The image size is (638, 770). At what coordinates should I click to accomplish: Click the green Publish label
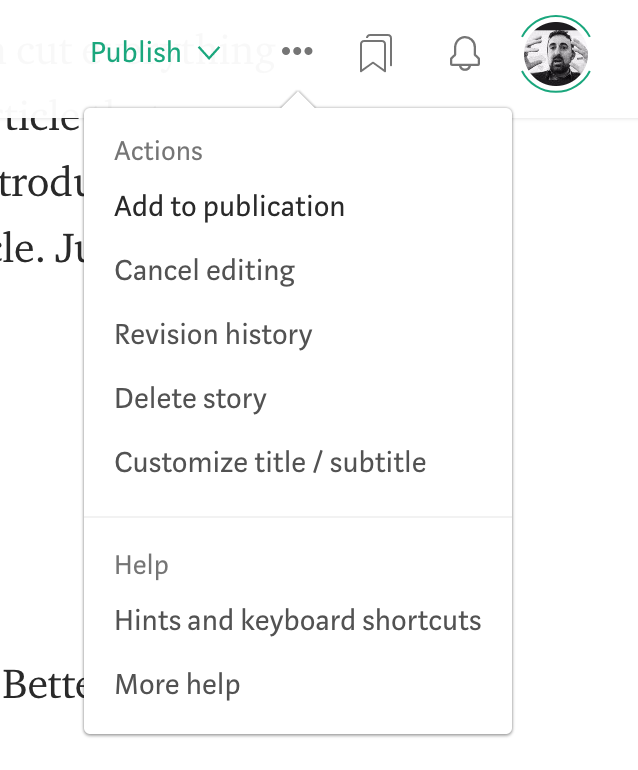(x=136, y=52)
